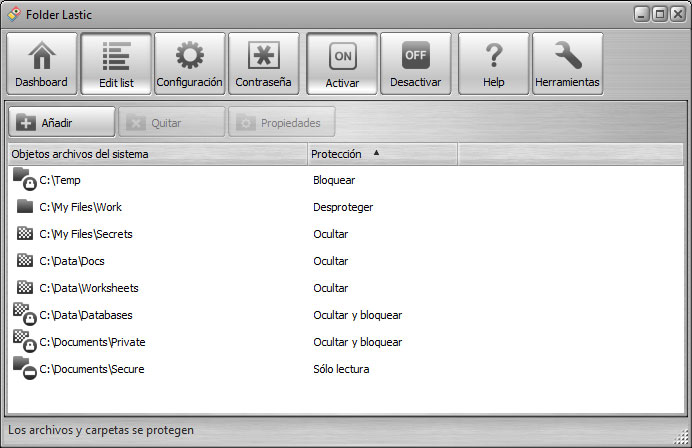Screen dimensions: 692x448
Task: Select the C:\Data\Databases entry
Action: 86,315
